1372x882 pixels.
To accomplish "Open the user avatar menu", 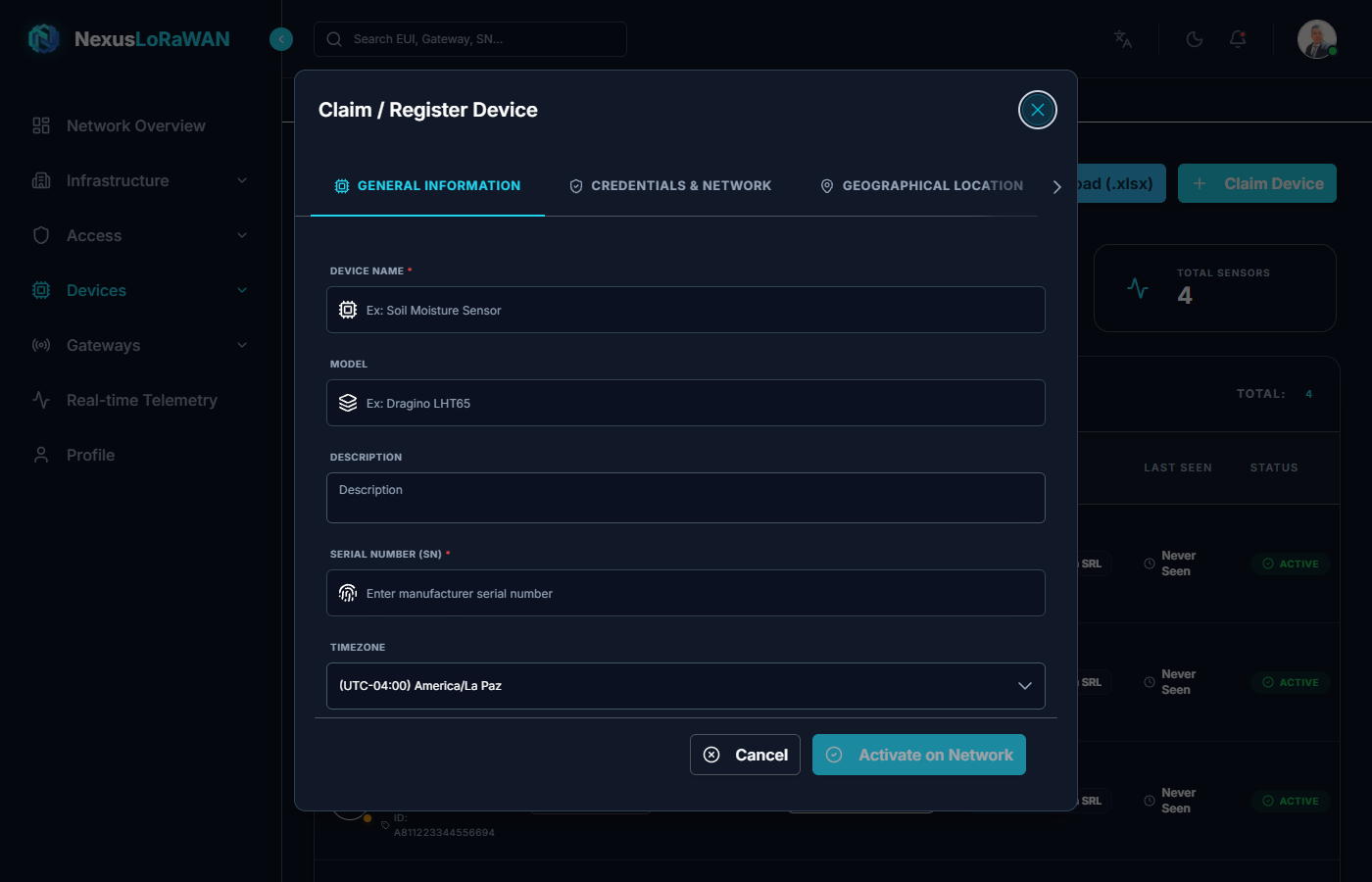I will click(1317, 39).
